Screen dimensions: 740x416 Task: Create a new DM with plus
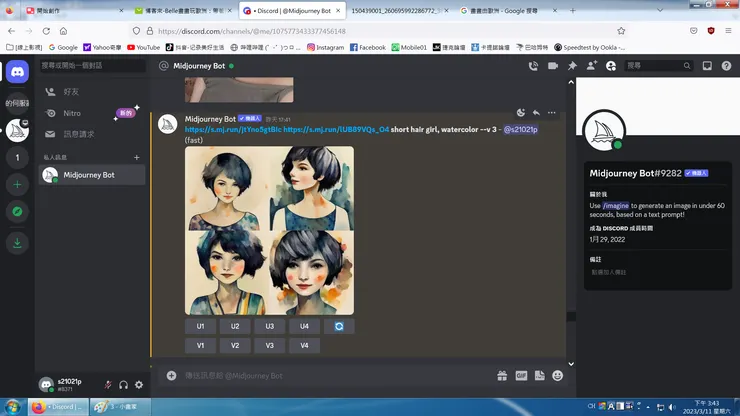click(x=136, y=157)
